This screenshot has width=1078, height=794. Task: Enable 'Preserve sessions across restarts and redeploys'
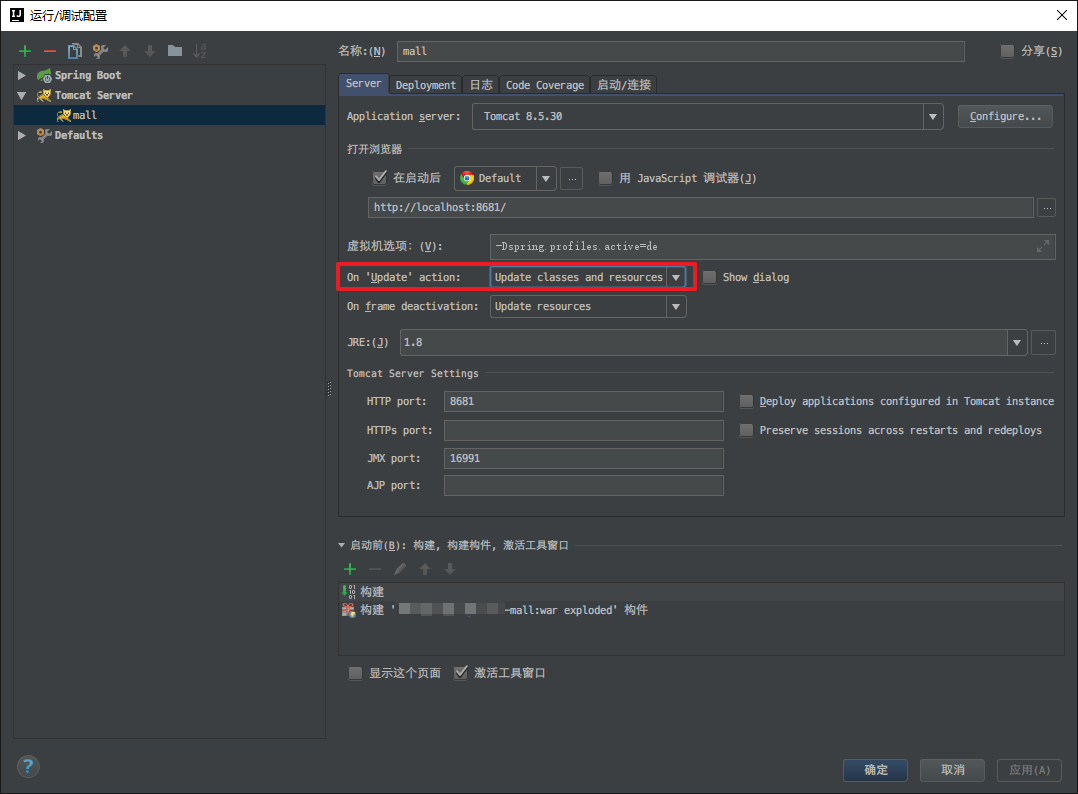pos(746,430)
